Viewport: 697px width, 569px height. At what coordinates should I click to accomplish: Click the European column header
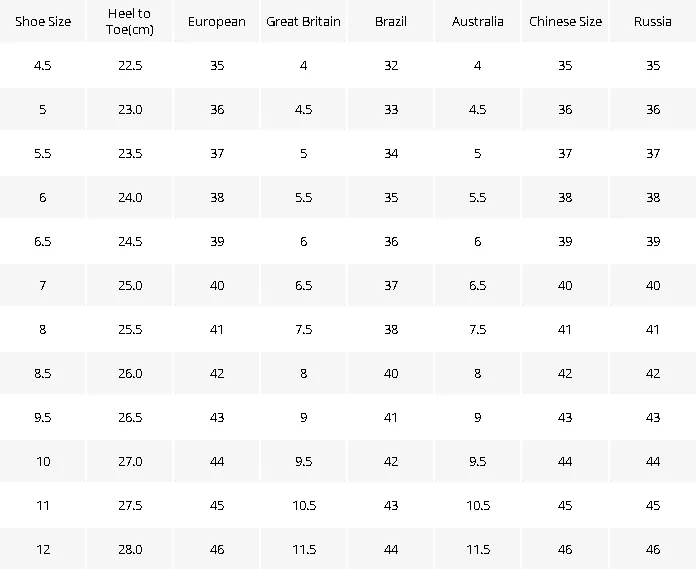[x=216, y=21]
